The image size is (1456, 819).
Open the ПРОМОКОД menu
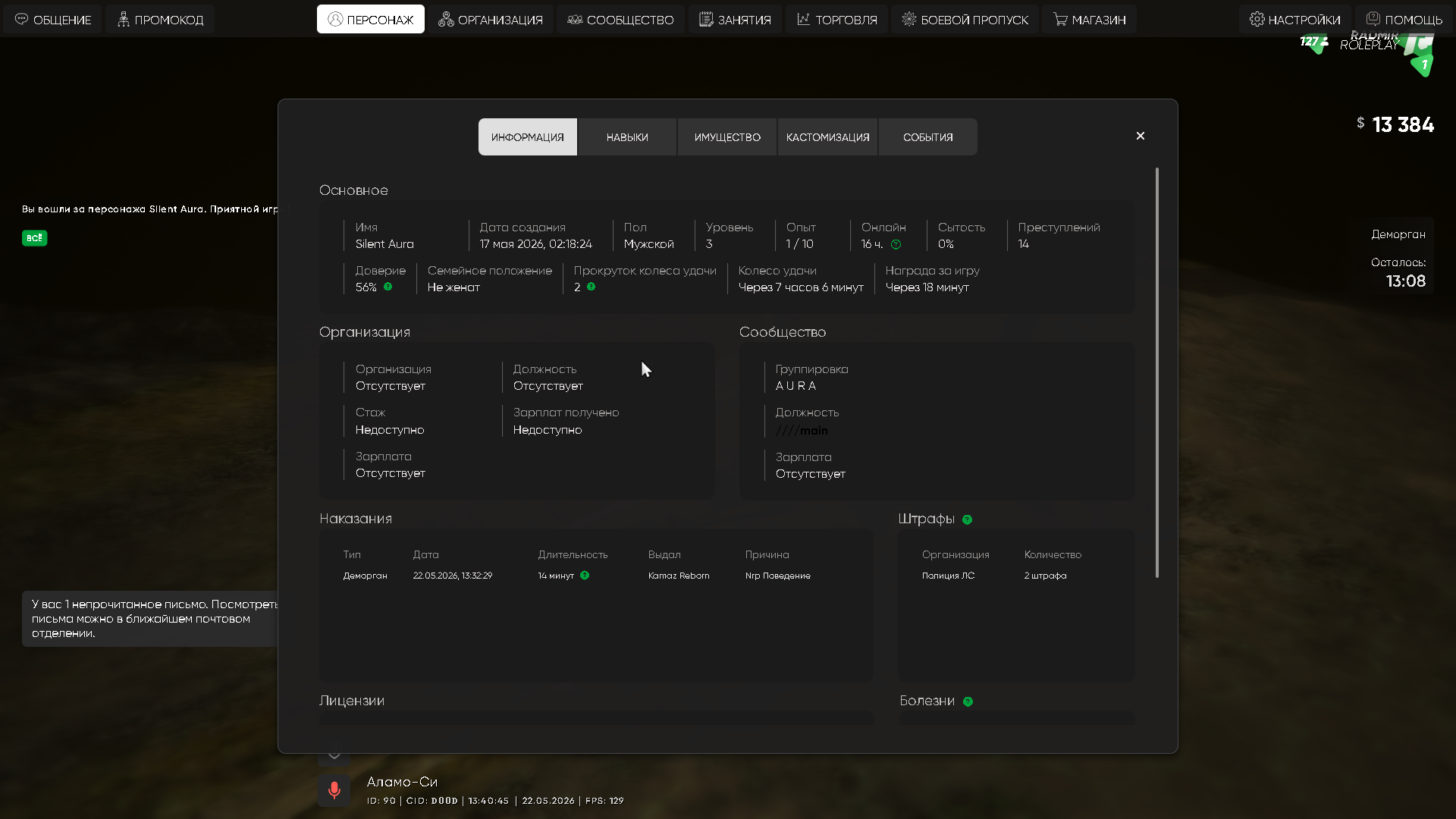(x=160, y=20)
